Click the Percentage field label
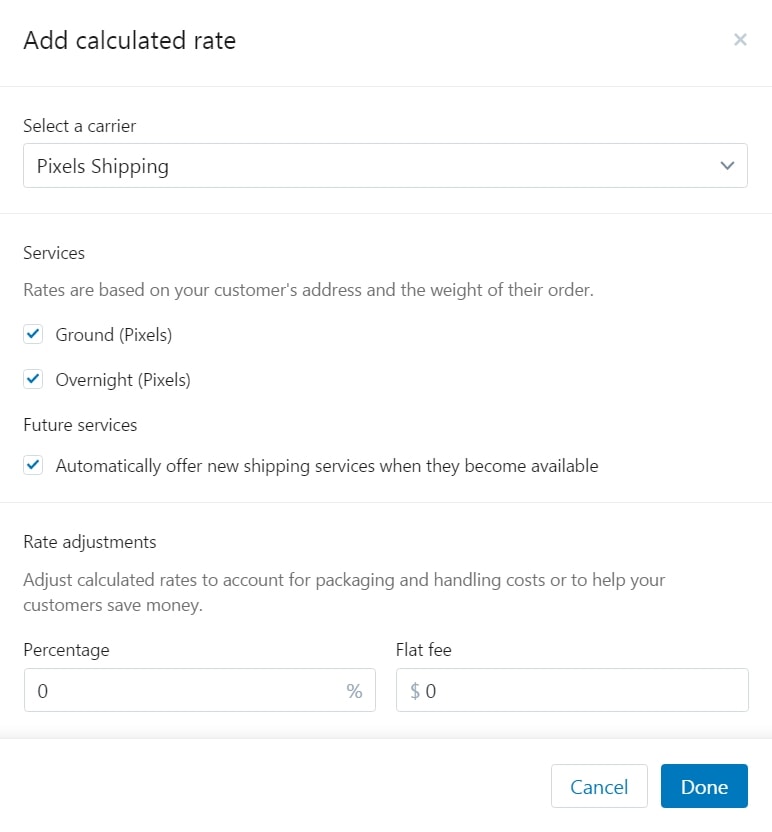Image resolution: width=772 pixels, height=832 pixels. pos(66,650)
